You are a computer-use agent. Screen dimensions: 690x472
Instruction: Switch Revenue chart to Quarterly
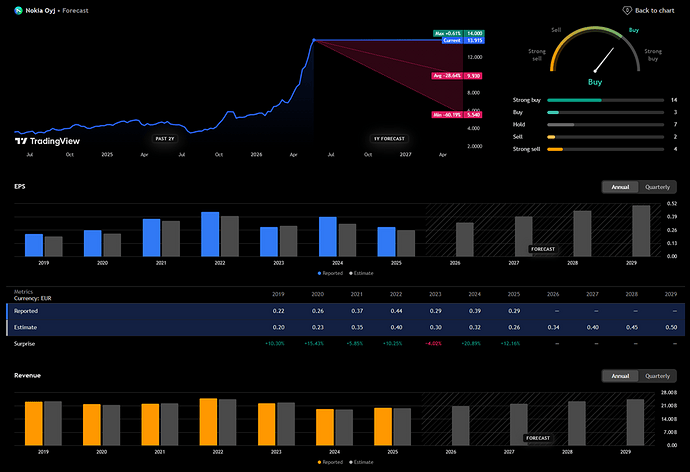(x=657, y=376)
